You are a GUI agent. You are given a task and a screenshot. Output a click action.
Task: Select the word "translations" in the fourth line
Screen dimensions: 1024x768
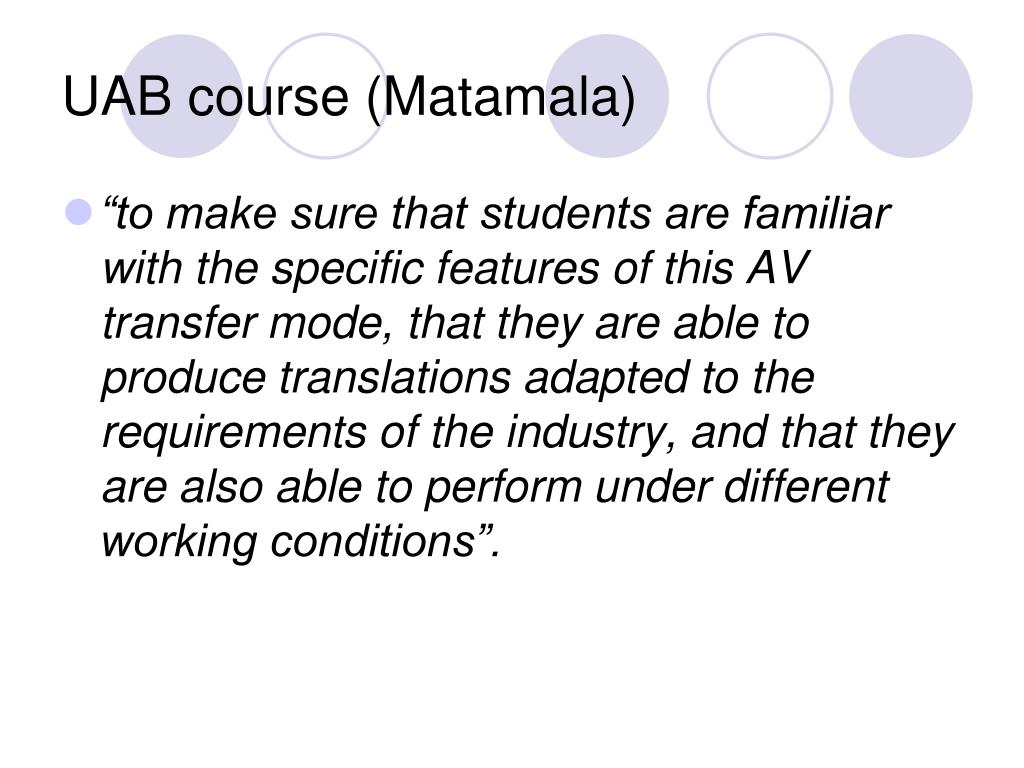396,377
